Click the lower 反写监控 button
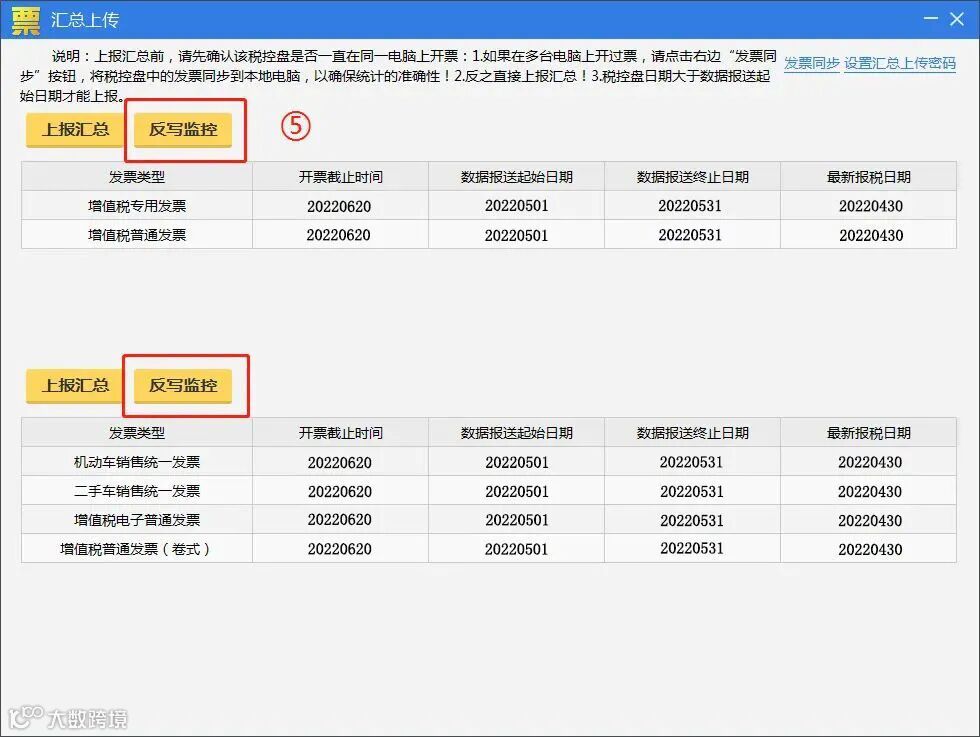Screen dimensions: 980x737 pyautogui.click(x=183, y=386)
